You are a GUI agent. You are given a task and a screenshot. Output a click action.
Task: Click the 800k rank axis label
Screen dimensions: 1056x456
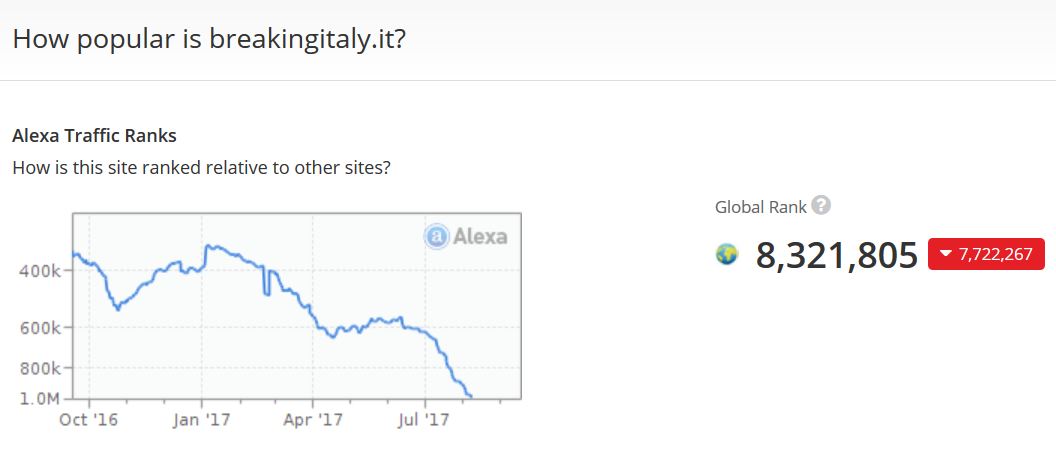44,368
